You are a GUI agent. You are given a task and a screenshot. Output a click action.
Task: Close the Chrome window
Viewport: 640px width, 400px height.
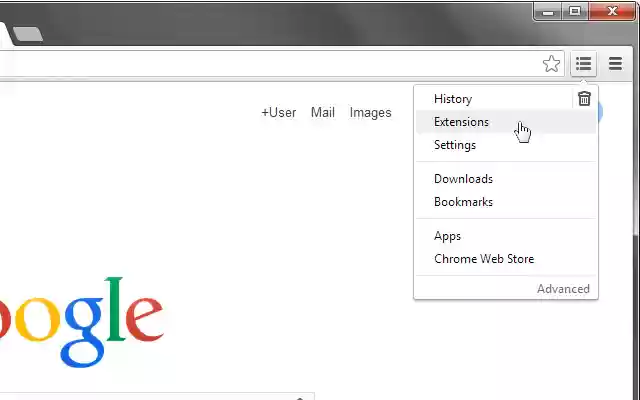click(x=611, y=11)
